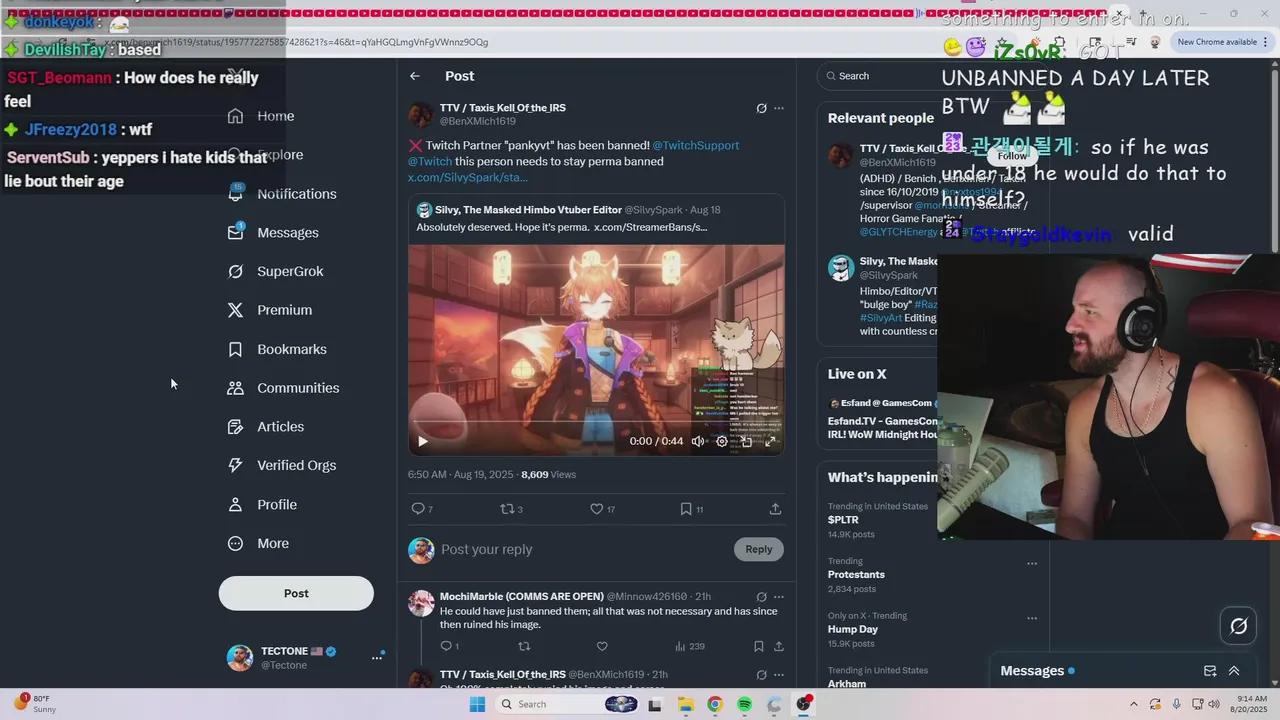Open the x.com/StreamerBans/s... link
The height and width of the screenshot is (720, 1280).
pos(650,227)
